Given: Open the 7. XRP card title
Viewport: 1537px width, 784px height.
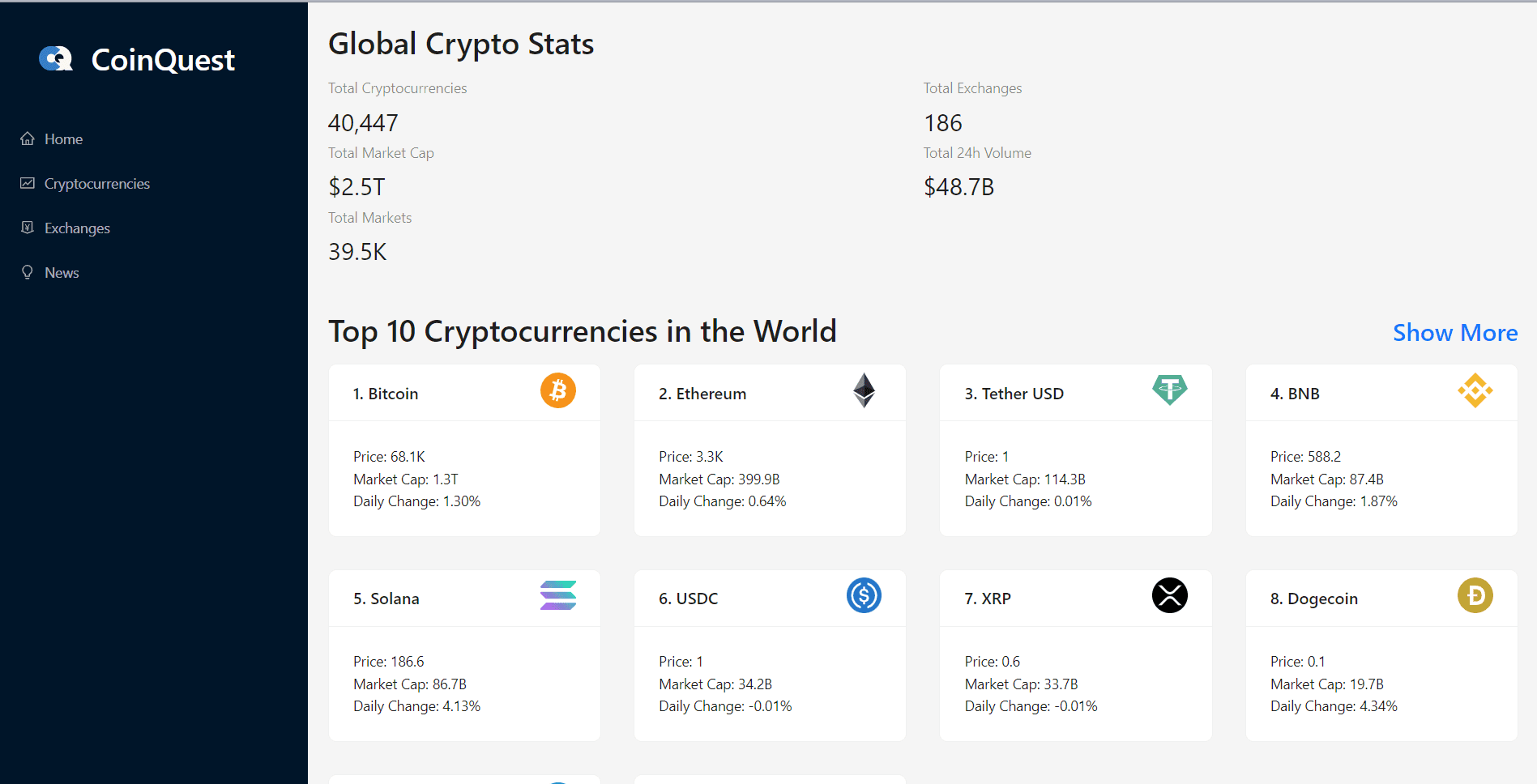Looking at the screenshot, I should 988,599.
